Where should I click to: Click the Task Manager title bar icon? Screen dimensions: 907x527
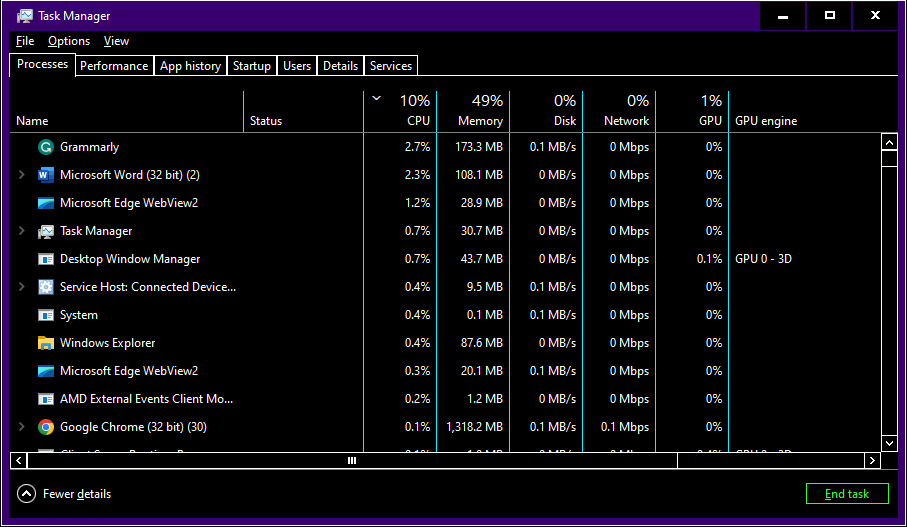pos(25,16)
